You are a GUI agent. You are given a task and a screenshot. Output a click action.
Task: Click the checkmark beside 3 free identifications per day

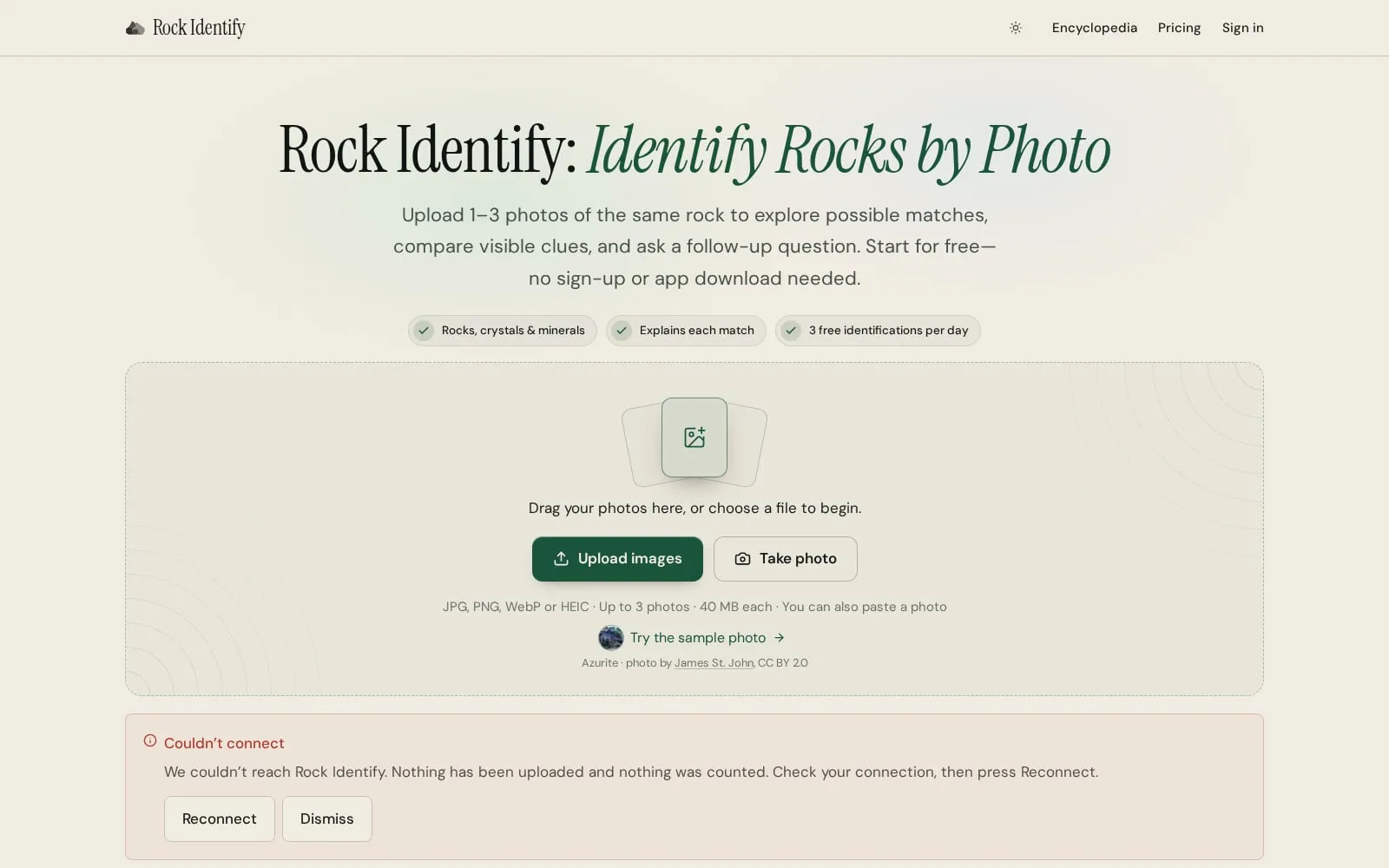[791, 331]
